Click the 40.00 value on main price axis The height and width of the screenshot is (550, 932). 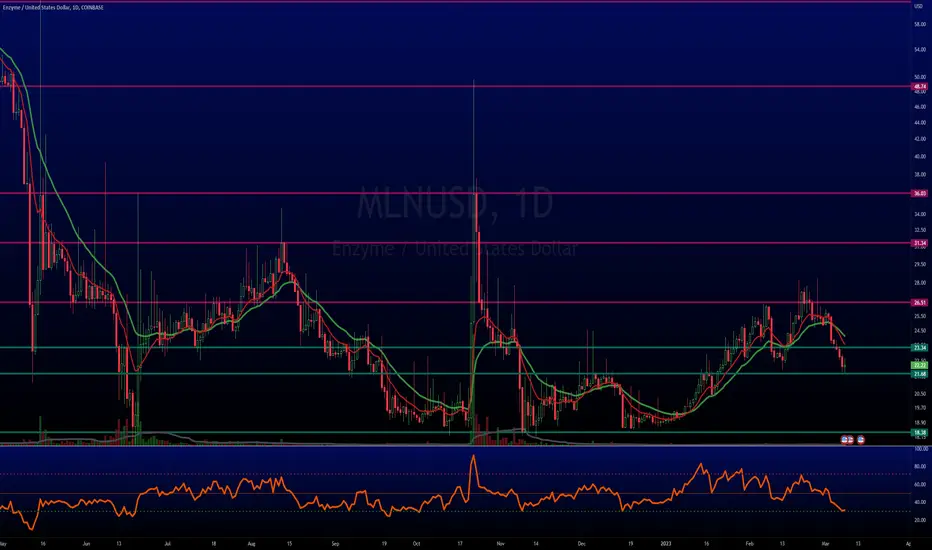[920, 157]
